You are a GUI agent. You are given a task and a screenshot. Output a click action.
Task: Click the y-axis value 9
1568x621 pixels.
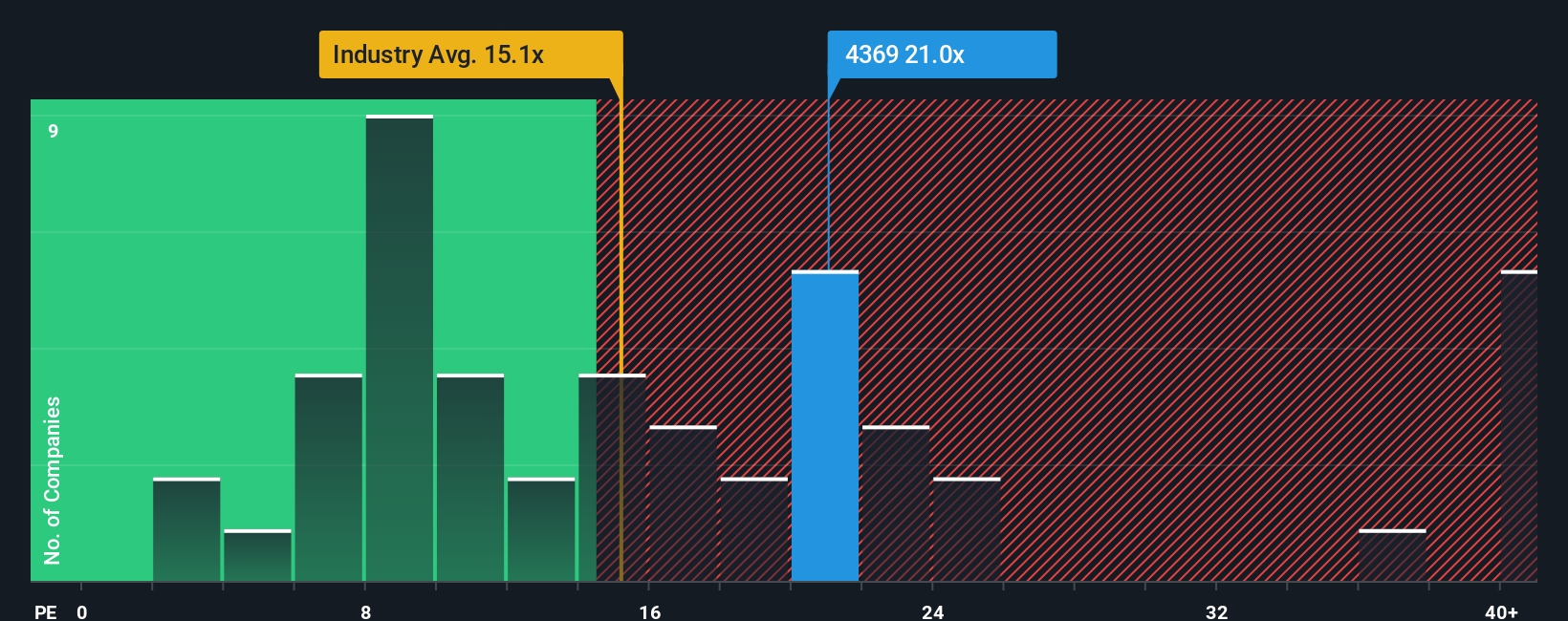[x=54, y=131]
